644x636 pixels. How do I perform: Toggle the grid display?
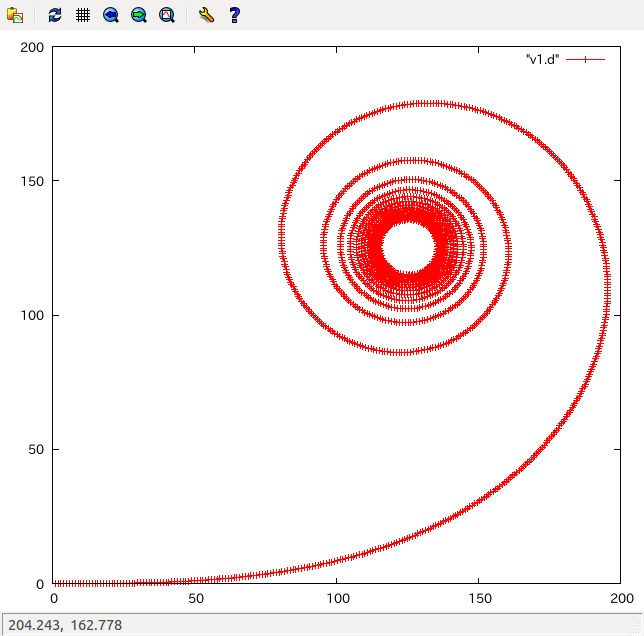click(83, 15)
